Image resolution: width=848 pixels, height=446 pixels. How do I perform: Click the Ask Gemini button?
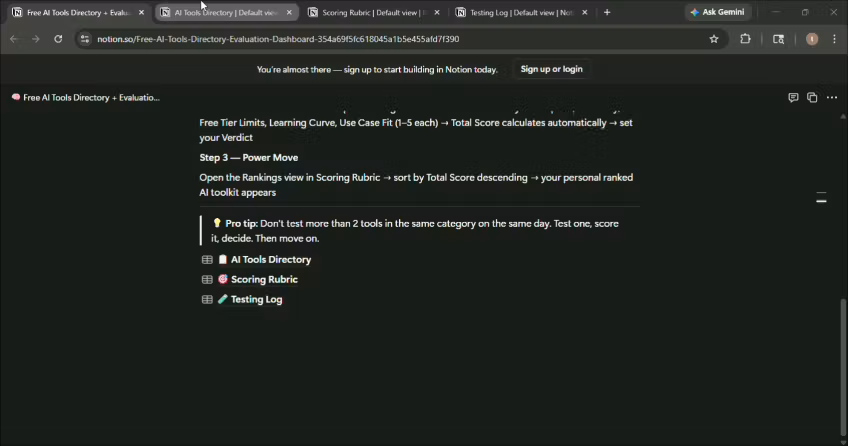click(x=717, y=12)
